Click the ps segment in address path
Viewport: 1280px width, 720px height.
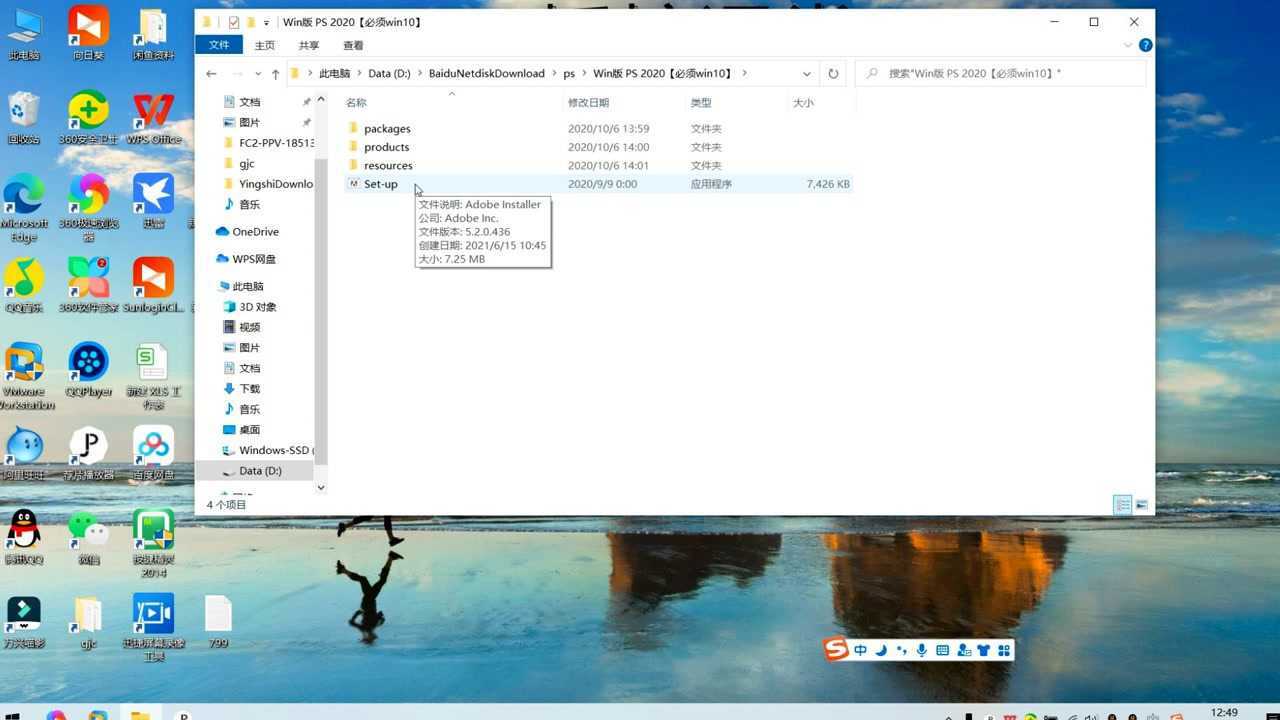569,73
